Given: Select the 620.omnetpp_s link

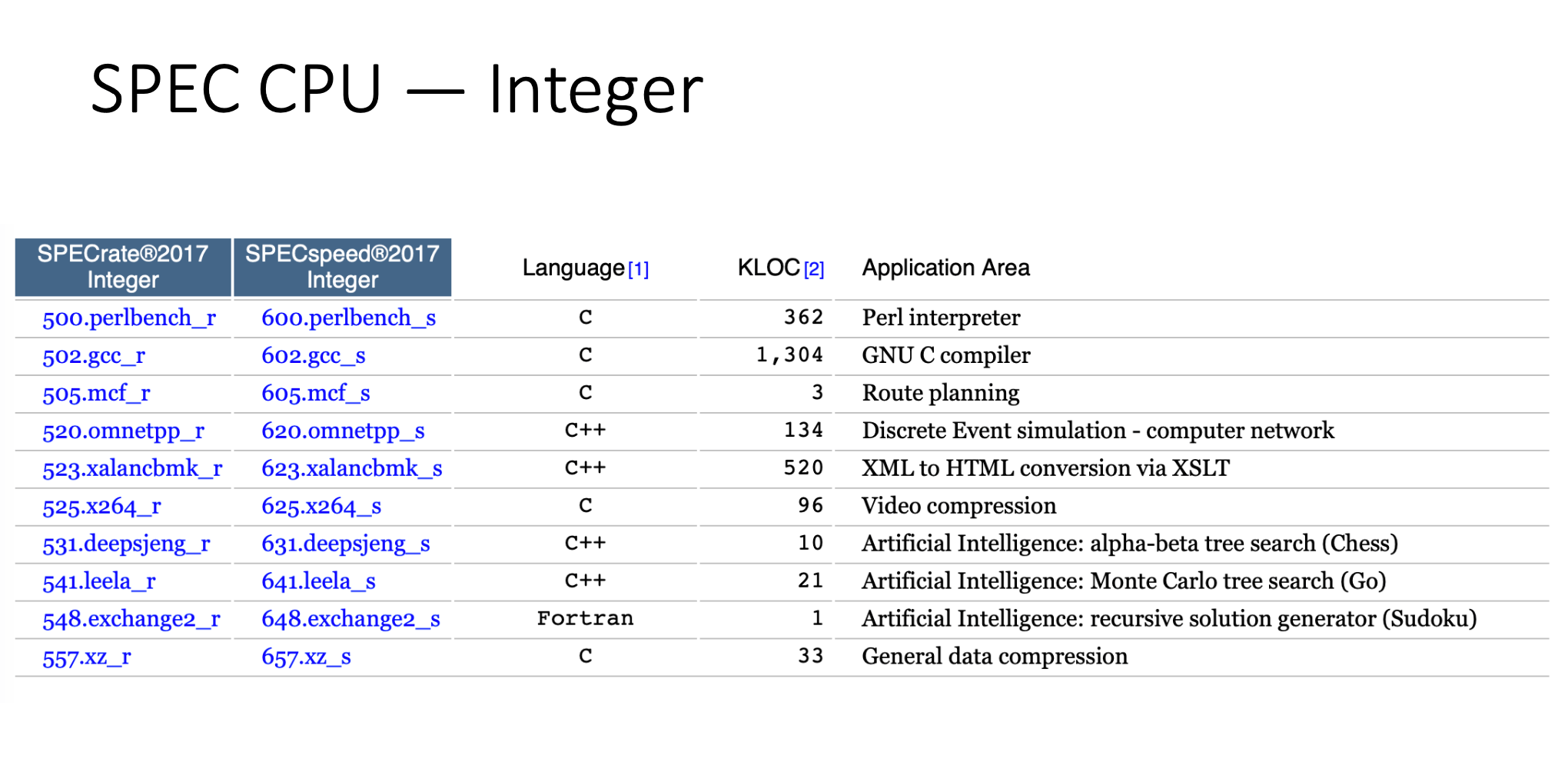Looking at the screenshot, I should [343, 431].
